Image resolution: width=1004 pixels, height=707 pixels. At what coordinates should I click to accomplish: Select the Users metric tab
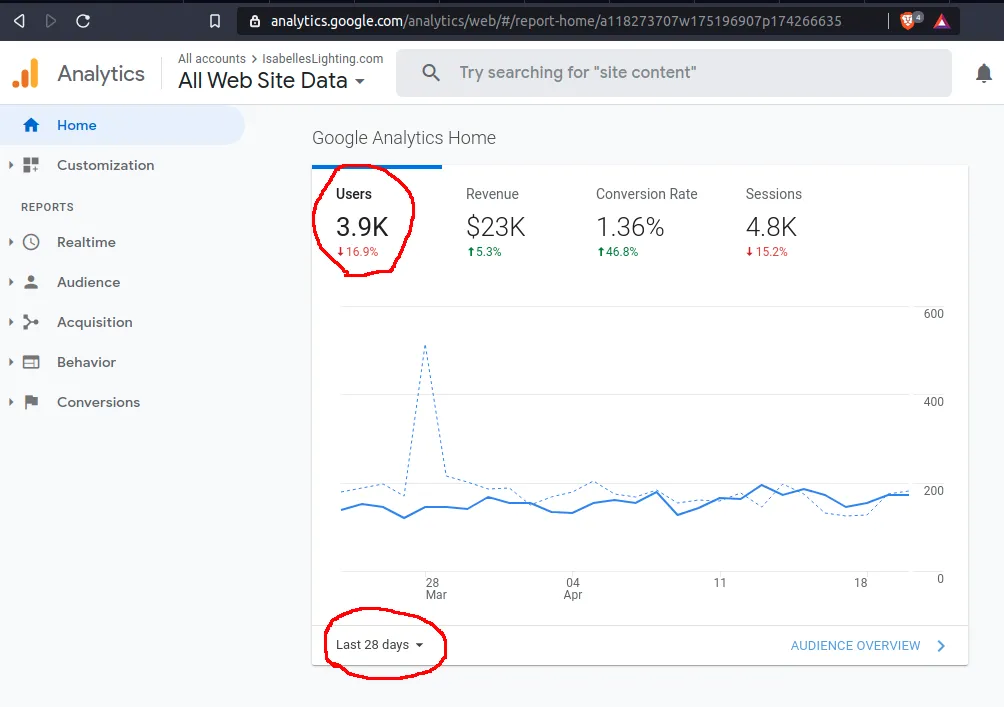tap(361, 222)
